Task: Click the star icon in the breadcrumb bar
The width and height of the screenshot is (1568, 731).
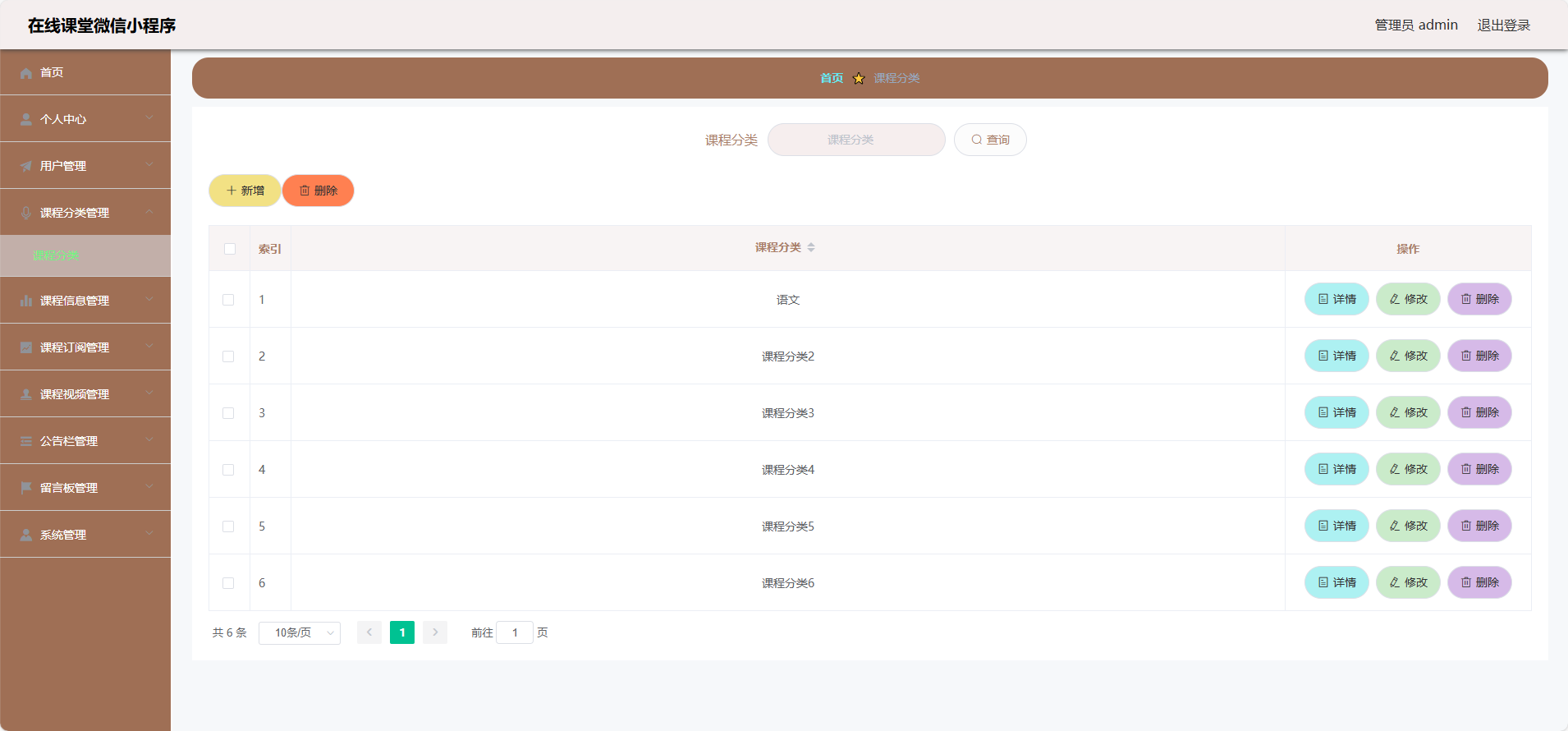Action: coord(859,79)
